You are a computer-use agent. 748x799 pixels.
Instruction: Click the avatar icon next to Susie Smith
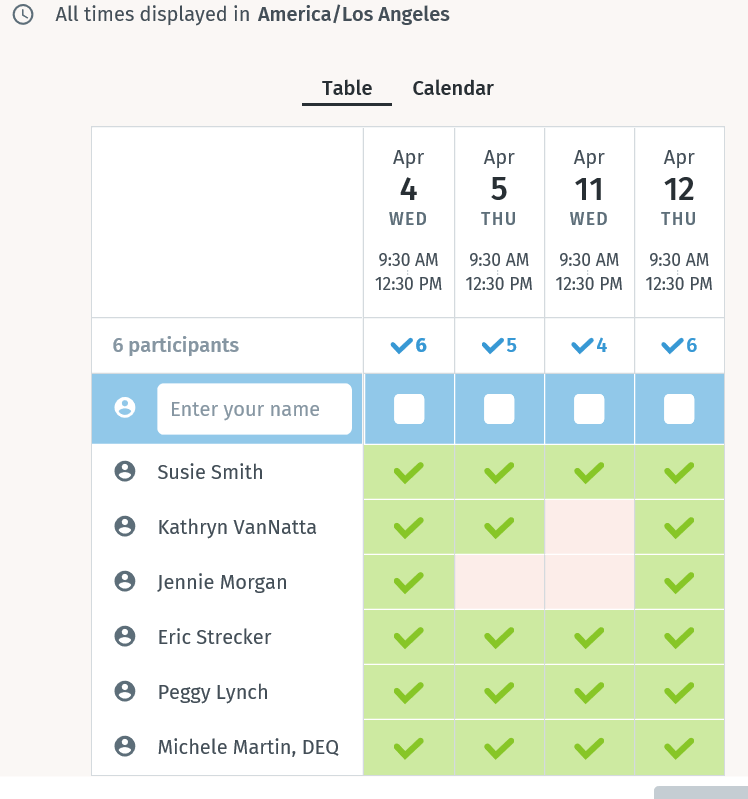(125, 472)
